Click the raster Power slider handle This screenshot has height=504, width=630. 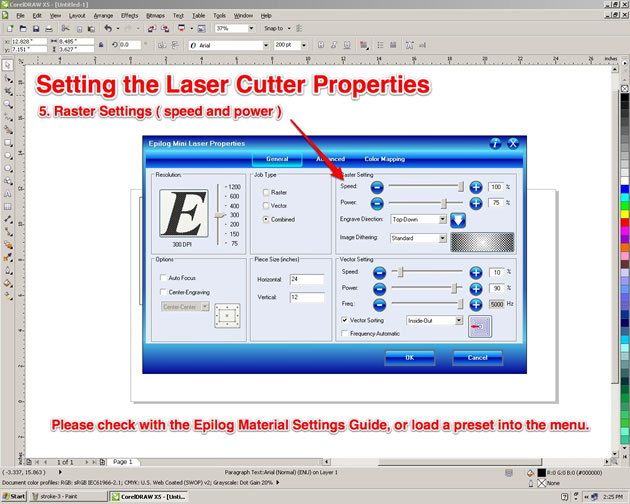pos(444,203)
